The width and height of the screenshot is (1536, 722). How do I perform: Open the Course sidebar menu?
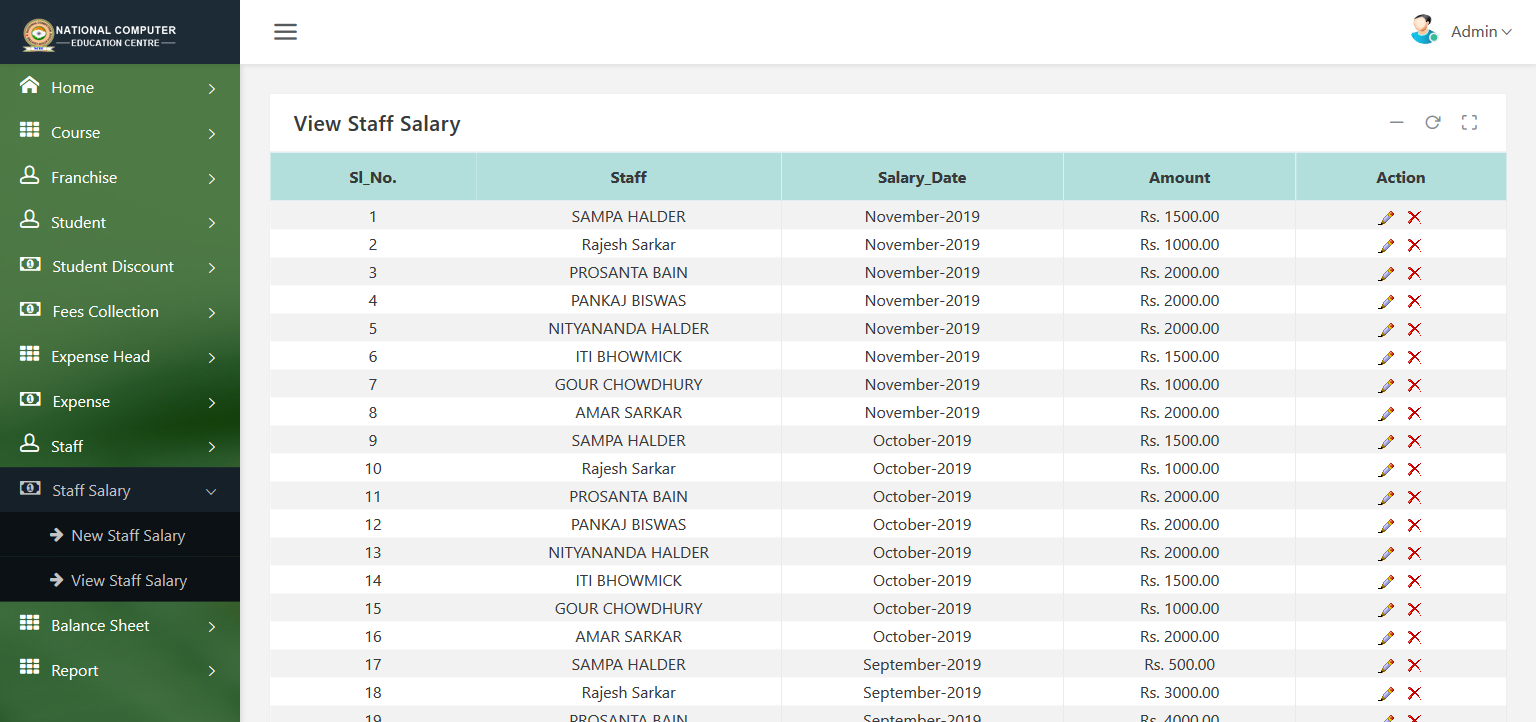click(120, 132)
